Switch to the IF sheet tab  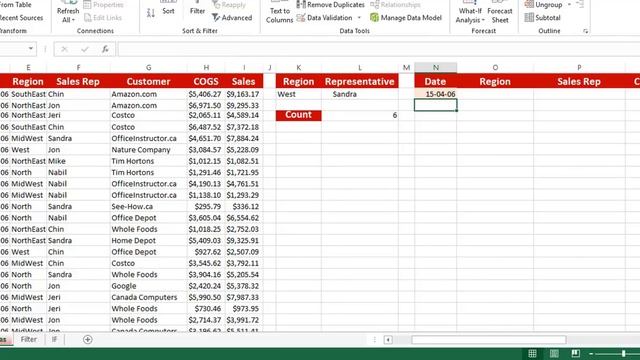(54, 340)
